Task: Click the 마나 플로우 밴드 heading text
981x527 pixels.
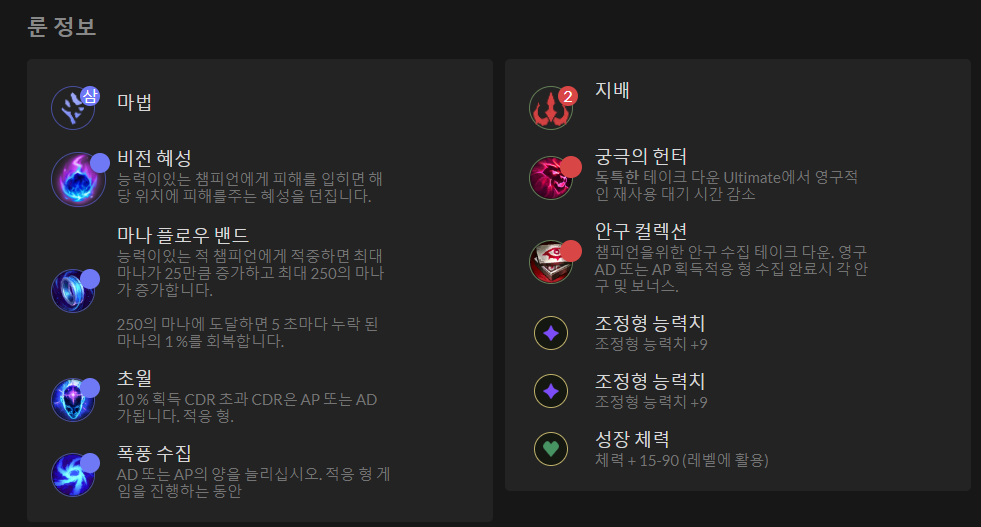Action: click(183, 235)
